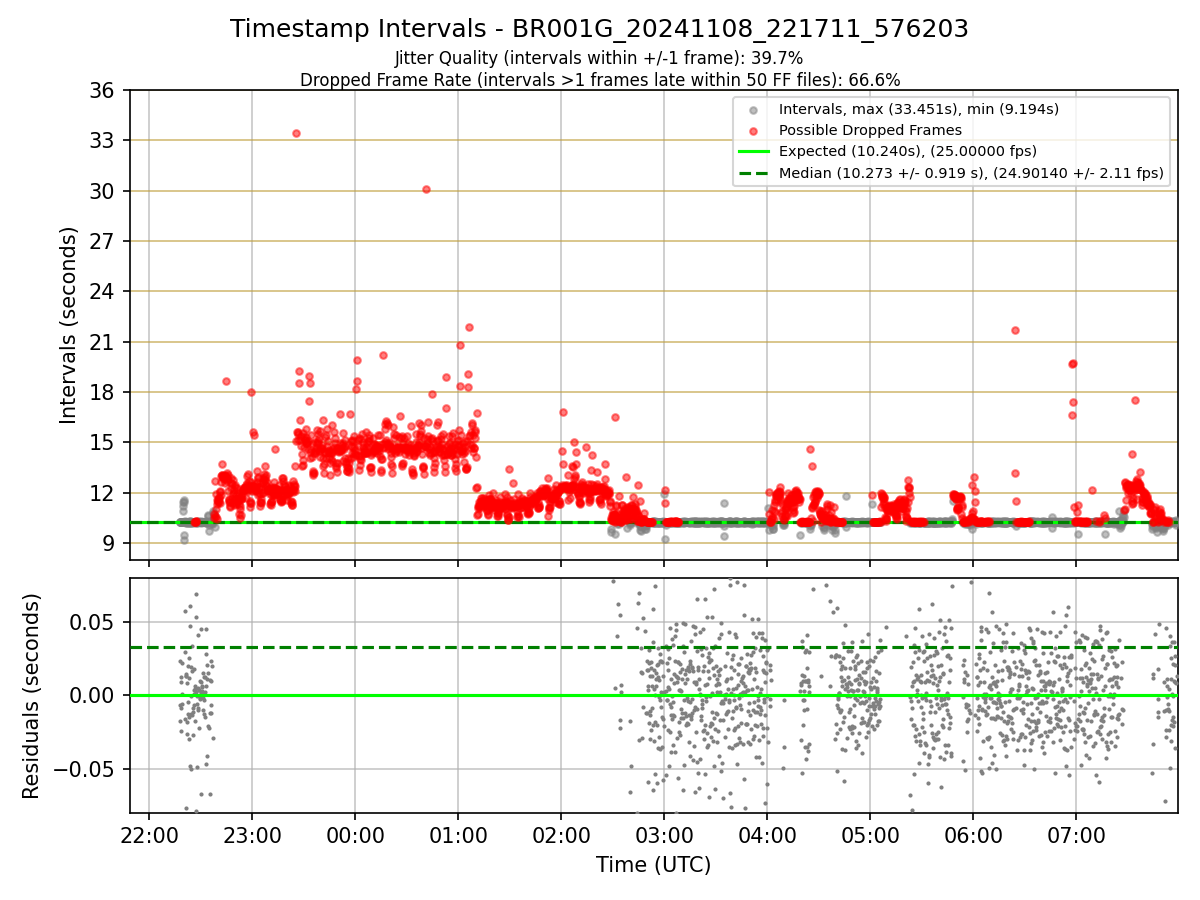Click the 02:00 time tick label
This screenshot has height=900, width=1200.
[x=561, y=834]
